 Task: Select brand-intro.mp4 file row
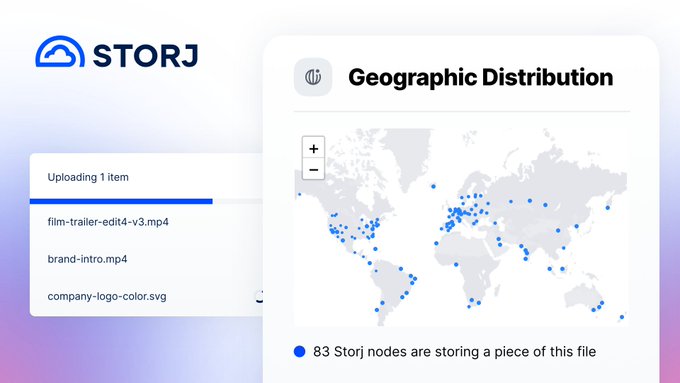pyautogui.click(x=146, y=259)
